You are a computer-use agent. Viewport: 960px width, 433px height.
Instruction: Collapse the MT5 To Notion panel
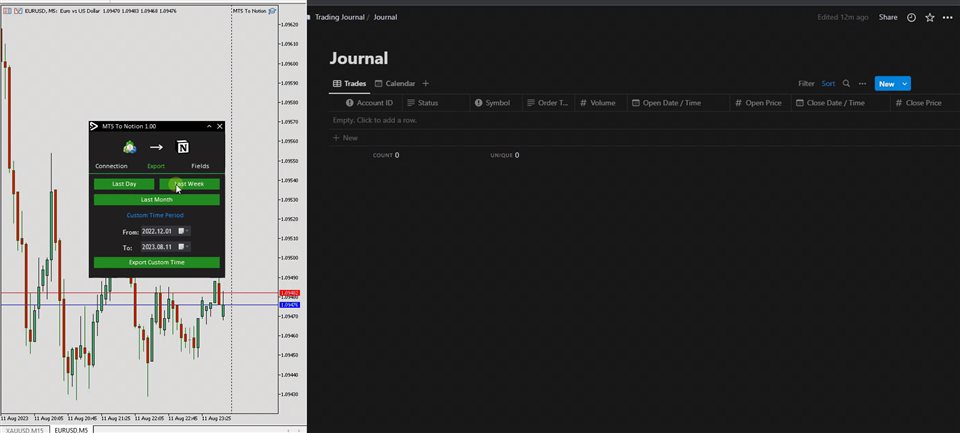209,126
